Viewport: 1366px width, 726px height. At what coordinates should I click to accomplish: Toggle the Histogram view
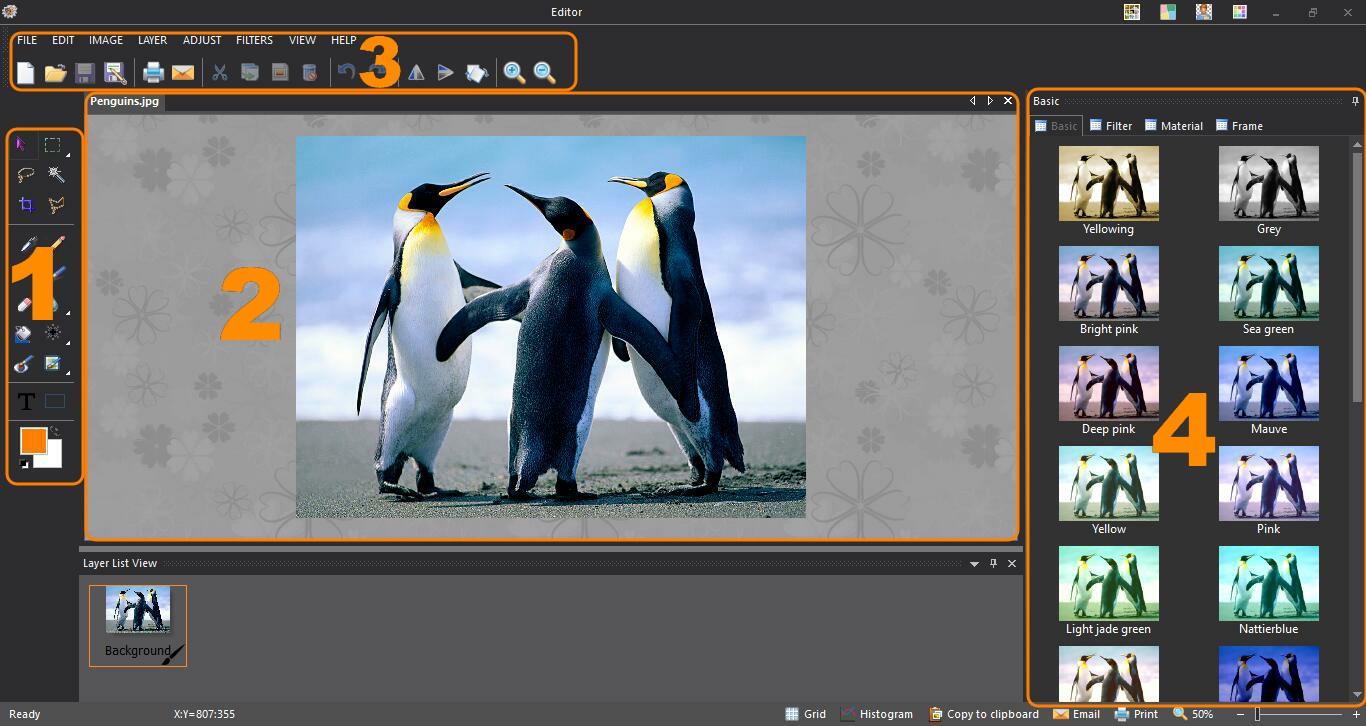[876, 714]
